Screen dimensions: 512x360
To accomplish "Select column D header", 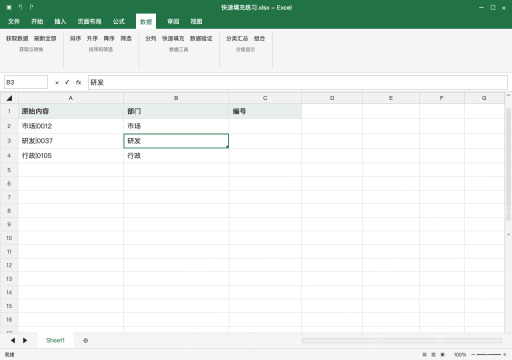I will coord(332,98).
